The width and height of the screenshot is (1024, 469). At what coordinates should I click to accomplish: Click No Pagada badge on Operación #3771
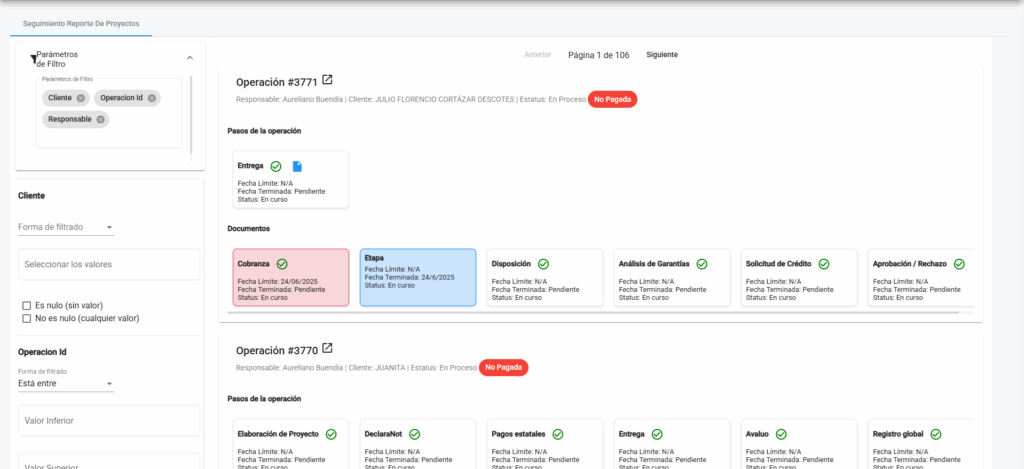[612, 99]
